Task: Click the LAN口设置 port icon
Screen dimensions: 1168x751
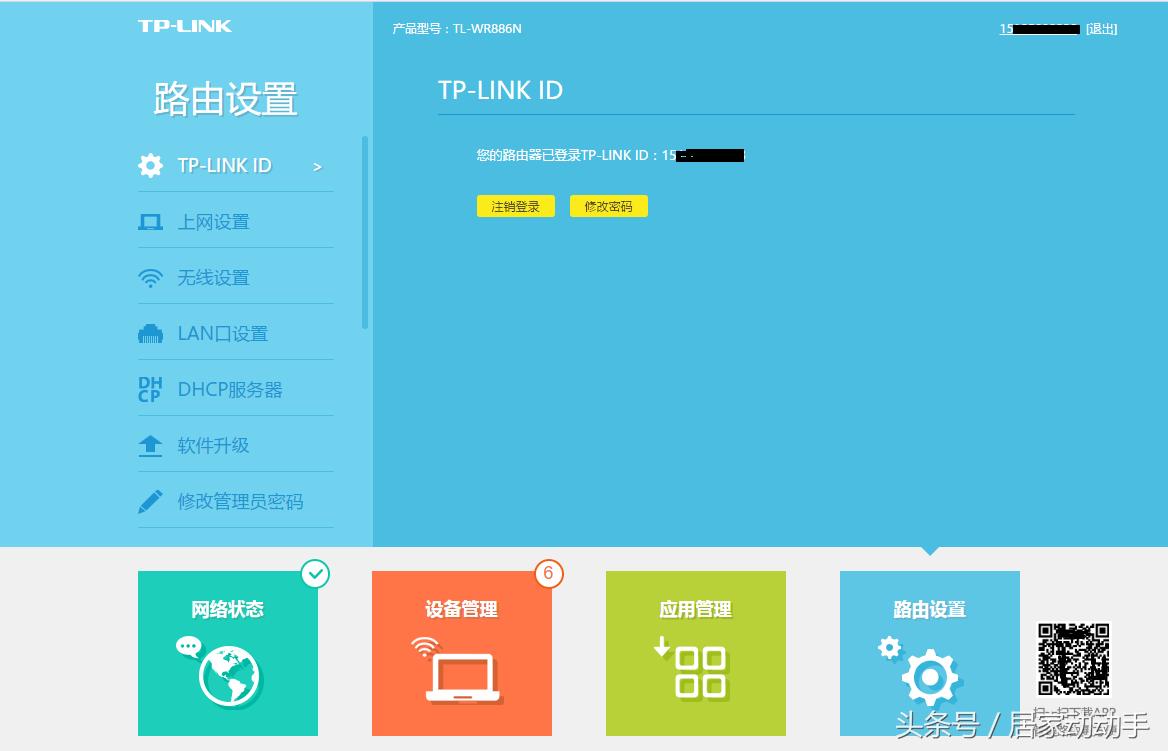Action: (x=150, y=333)
